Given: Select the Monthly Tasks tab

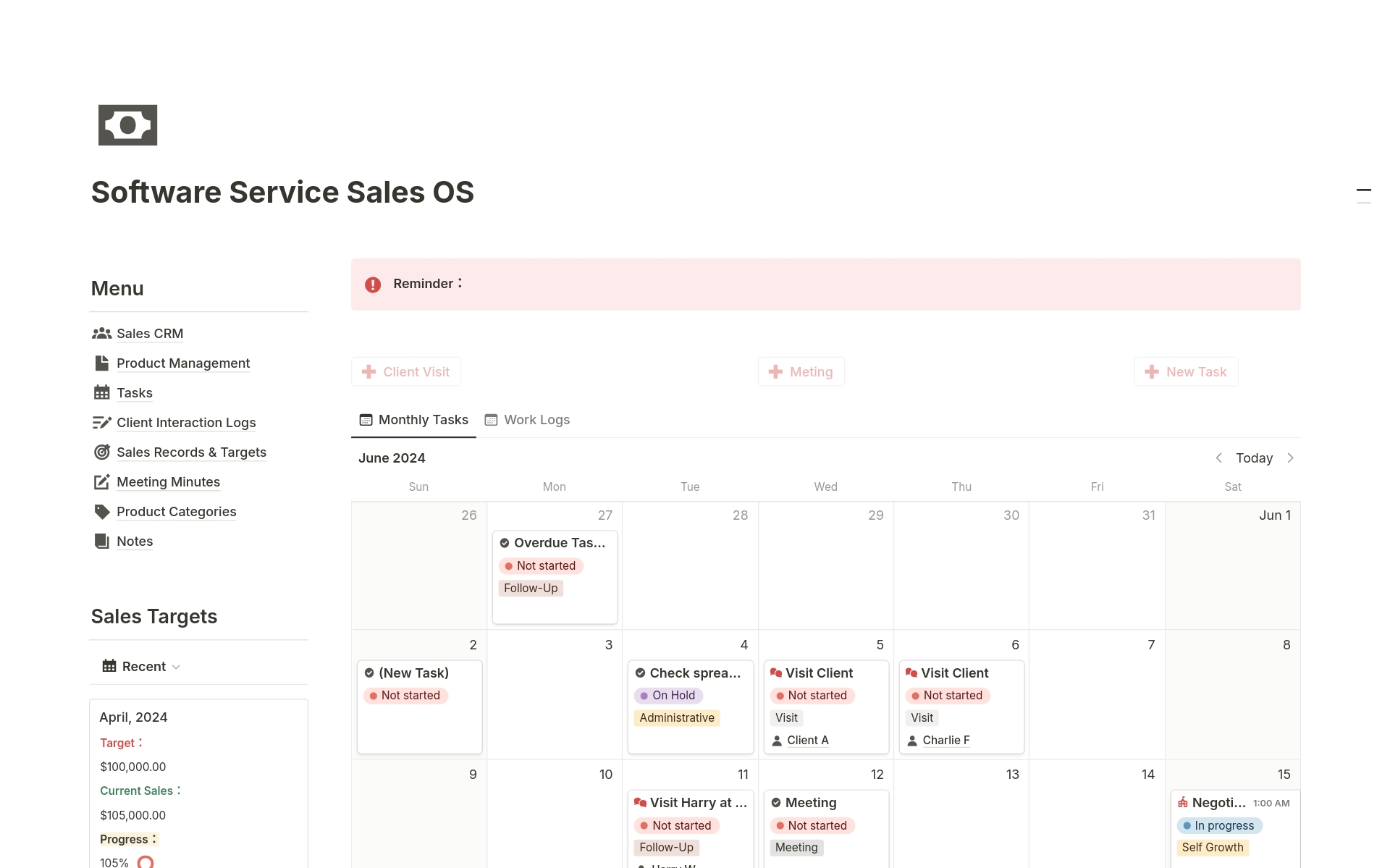Looking at the screenshot, I should (414, 420).
